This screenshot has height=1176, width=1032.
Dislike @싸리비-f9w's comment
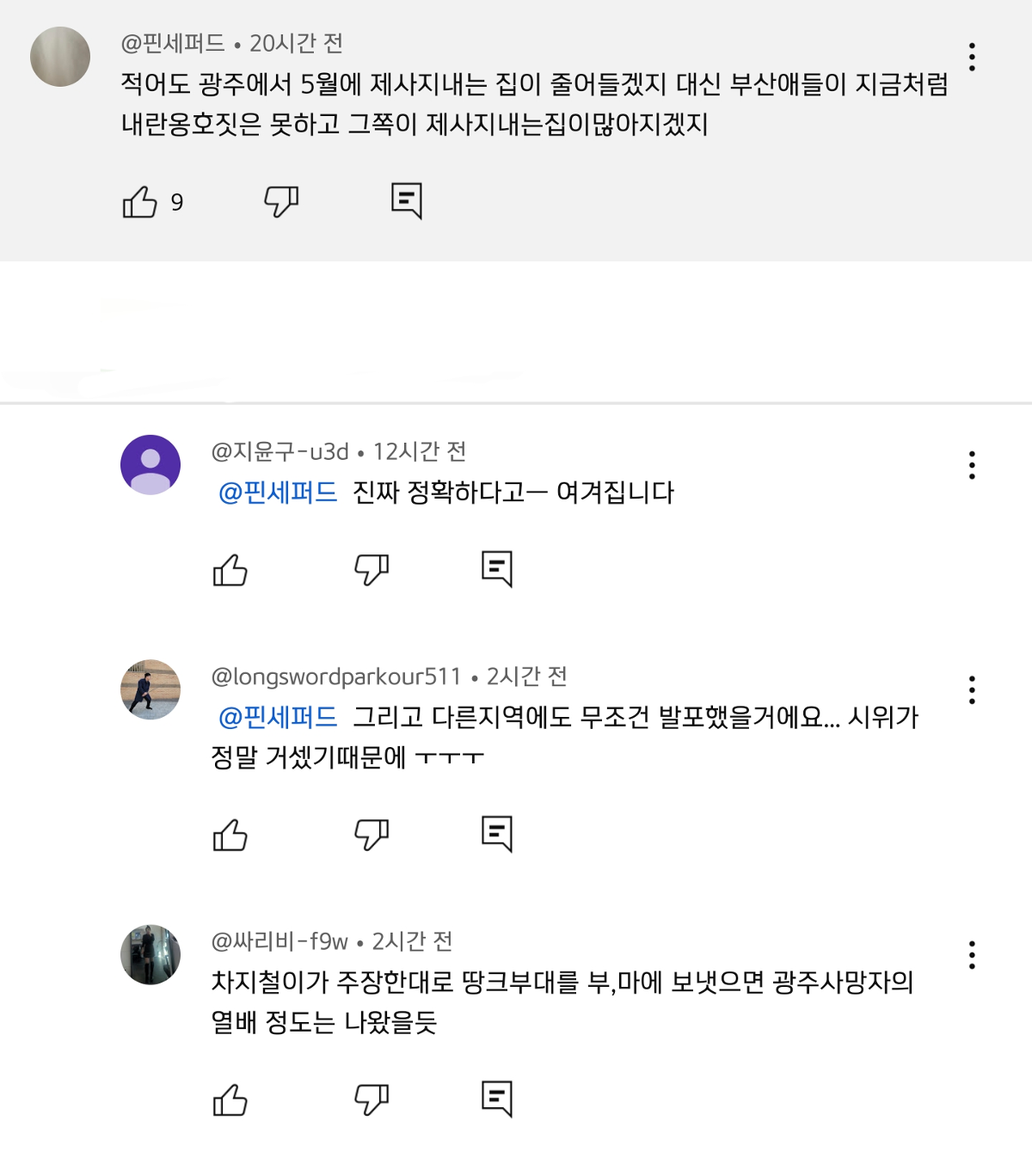click(x=372, y=1099)
